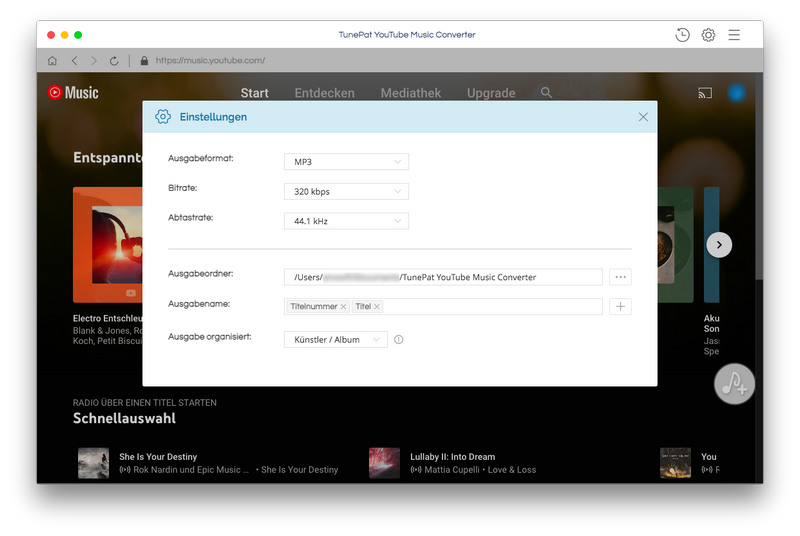800x536 pixels.
Task: Open artist Mattia Cupelli
Action: pyautogui.click(x=452, y=470)
